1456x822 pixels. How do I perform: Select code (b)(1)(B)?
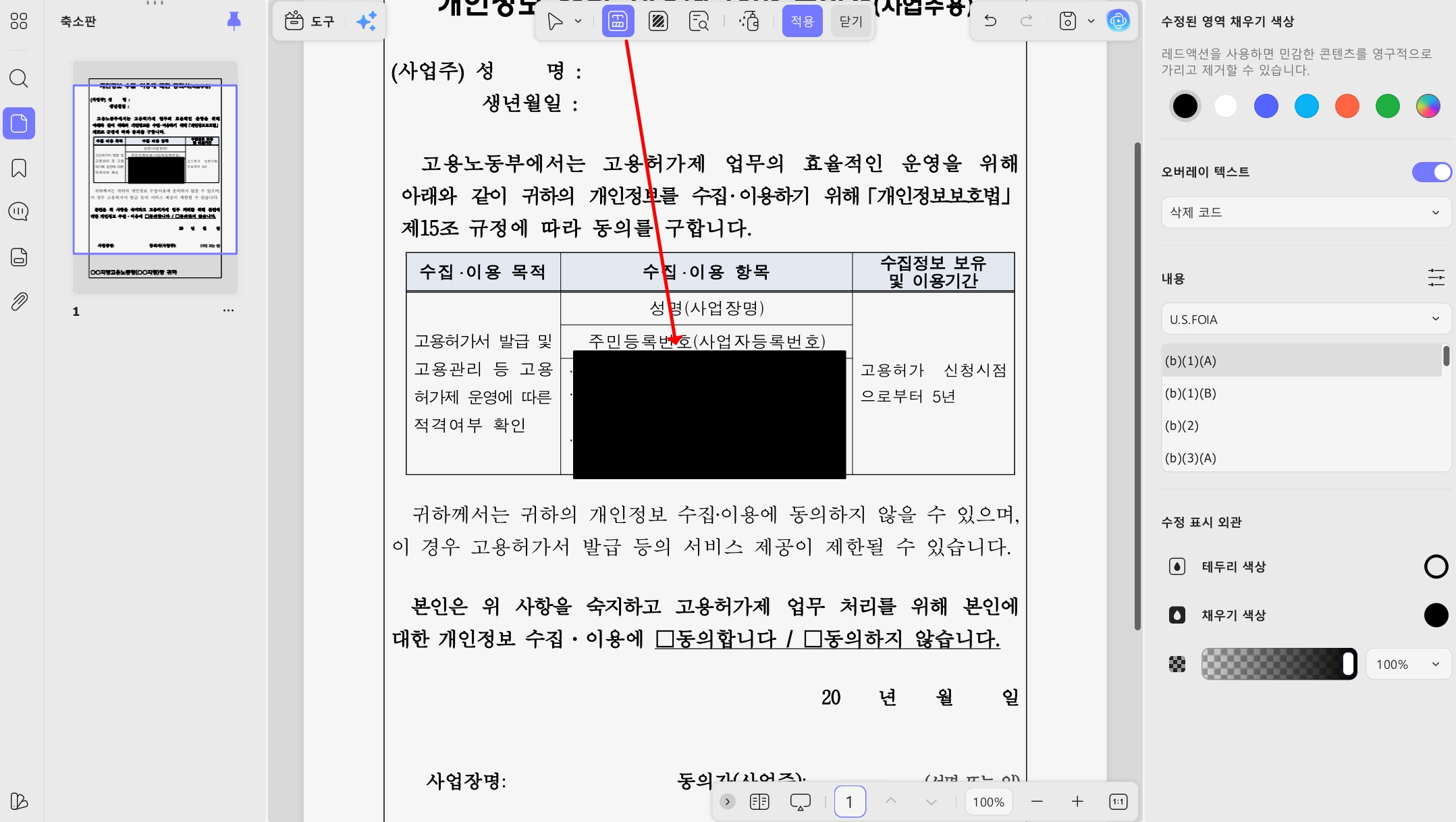tap(1301, 393)
